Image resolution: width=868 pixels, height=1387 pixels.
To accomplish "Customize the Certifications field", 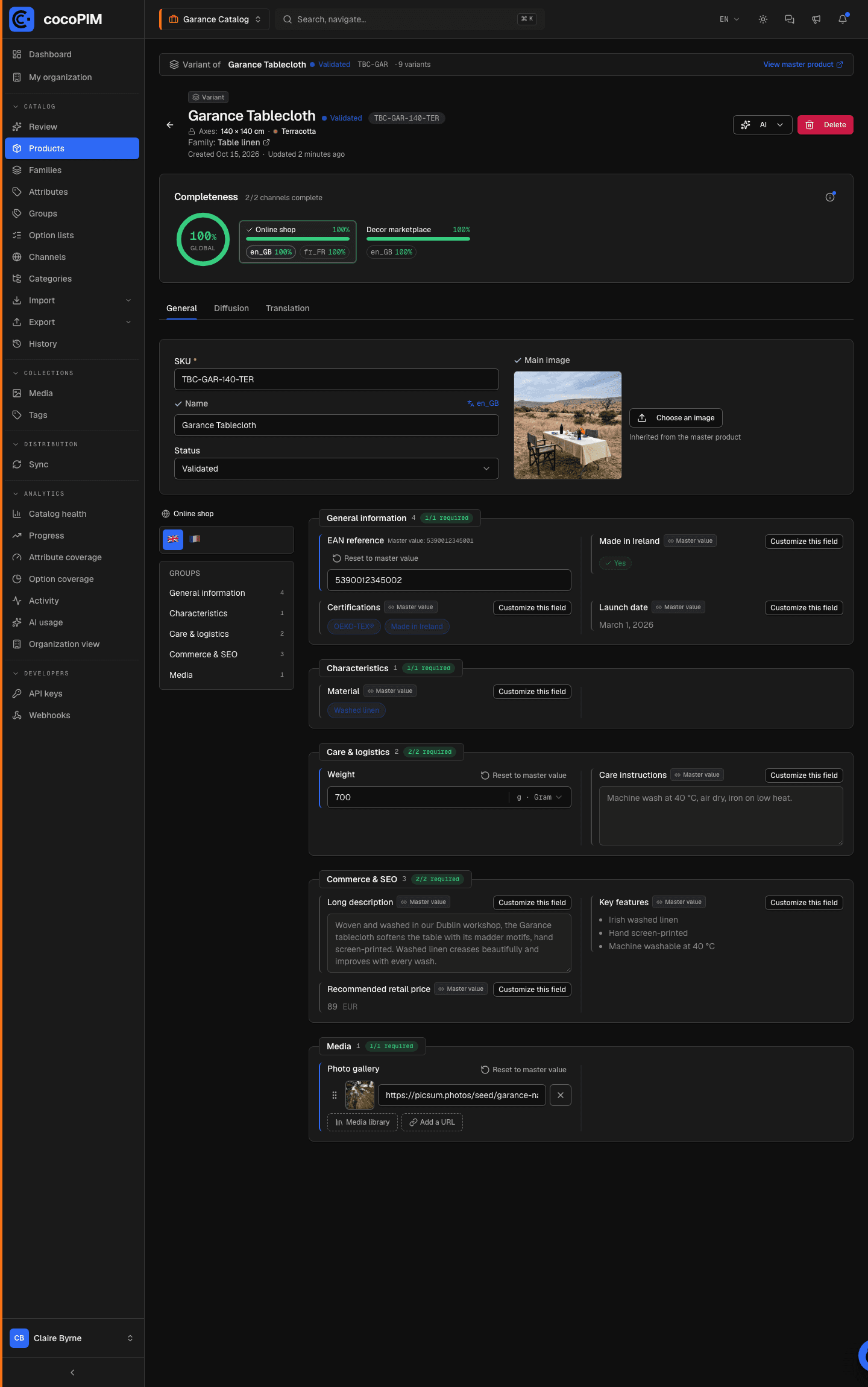I will tap(532, 608).
